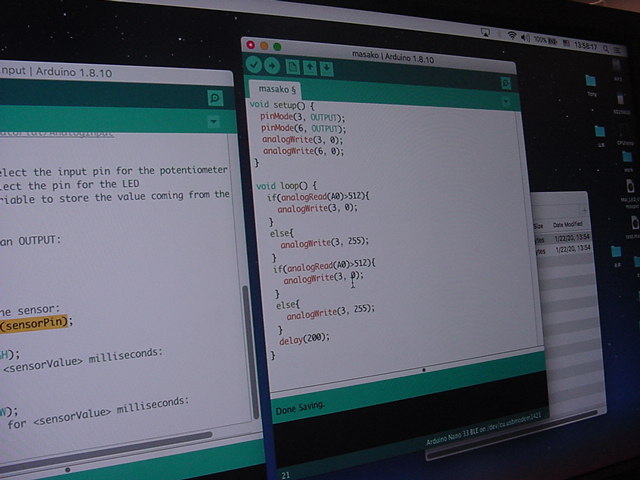Click the AnalogInput window vertical scrollbar
Screen dimensions: 640x480
(x=249, y=351)
